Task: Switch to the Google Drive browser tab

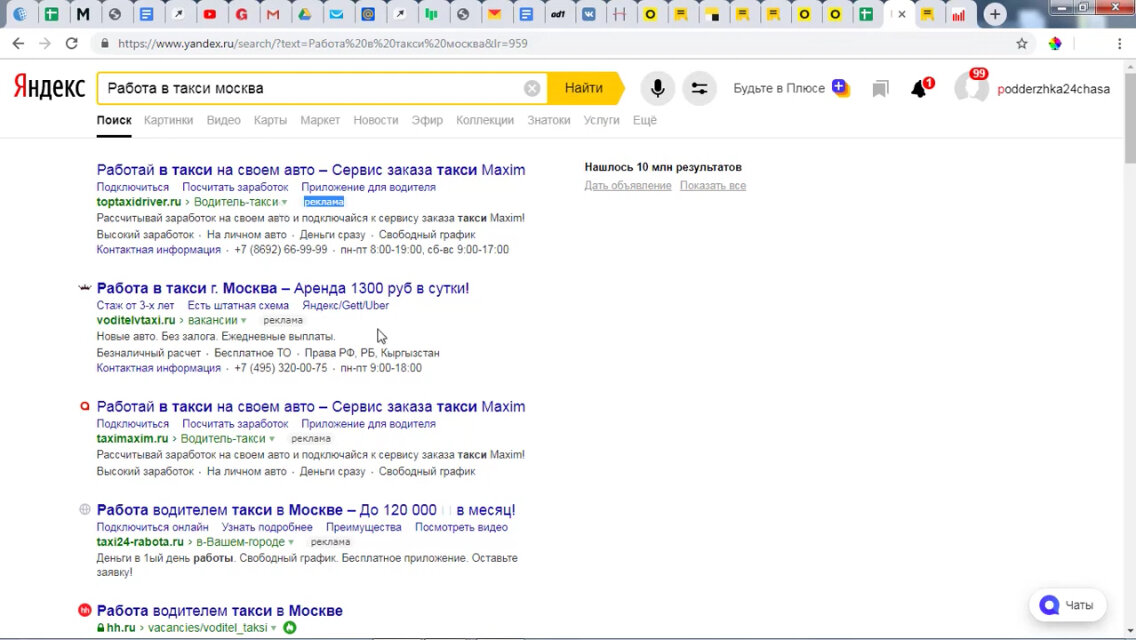Action: (305, 14)
